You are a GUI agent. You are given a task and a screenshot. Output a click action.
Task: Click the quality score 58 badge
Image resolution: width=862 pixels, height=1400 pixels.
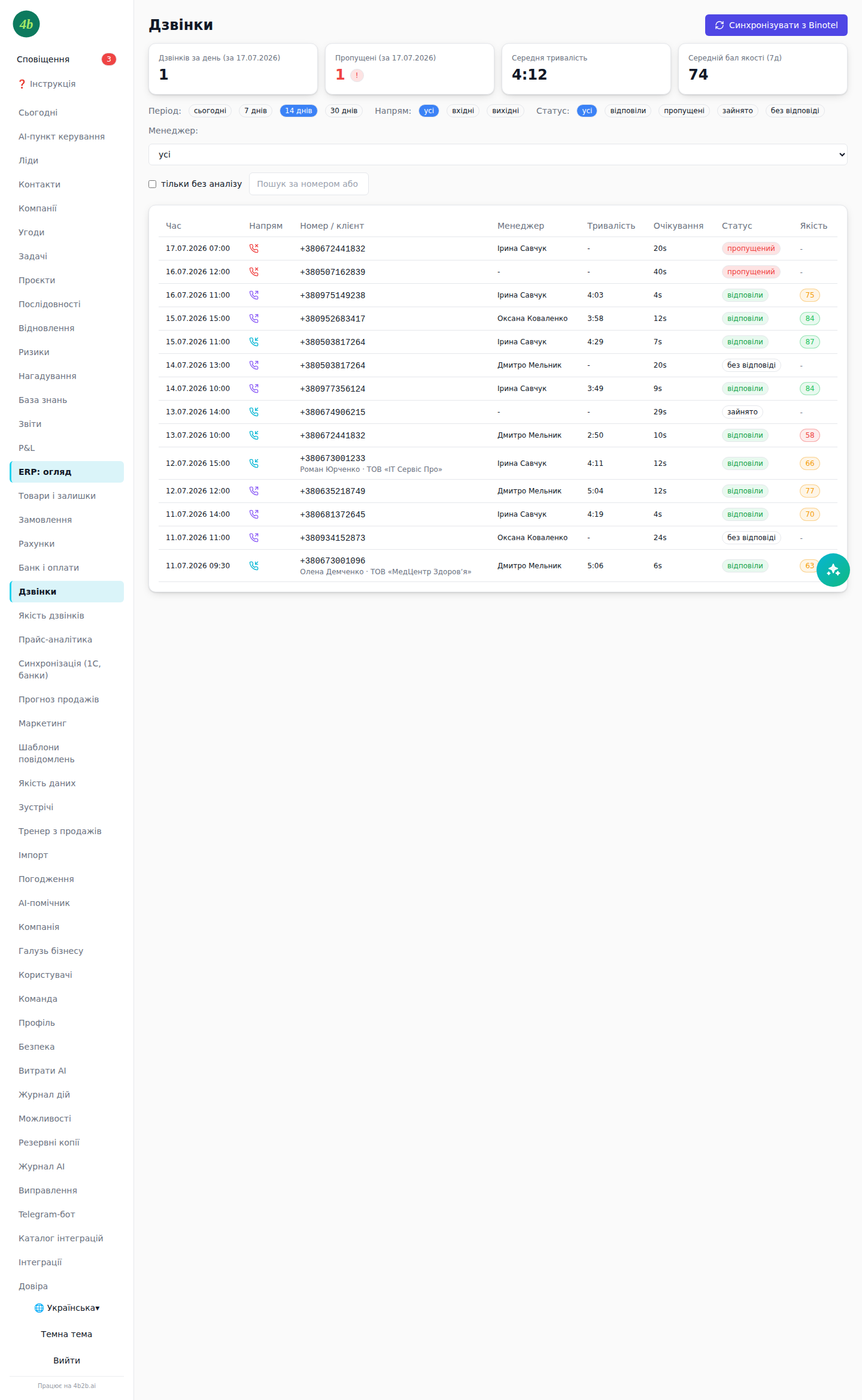click(x=809, y=435)
